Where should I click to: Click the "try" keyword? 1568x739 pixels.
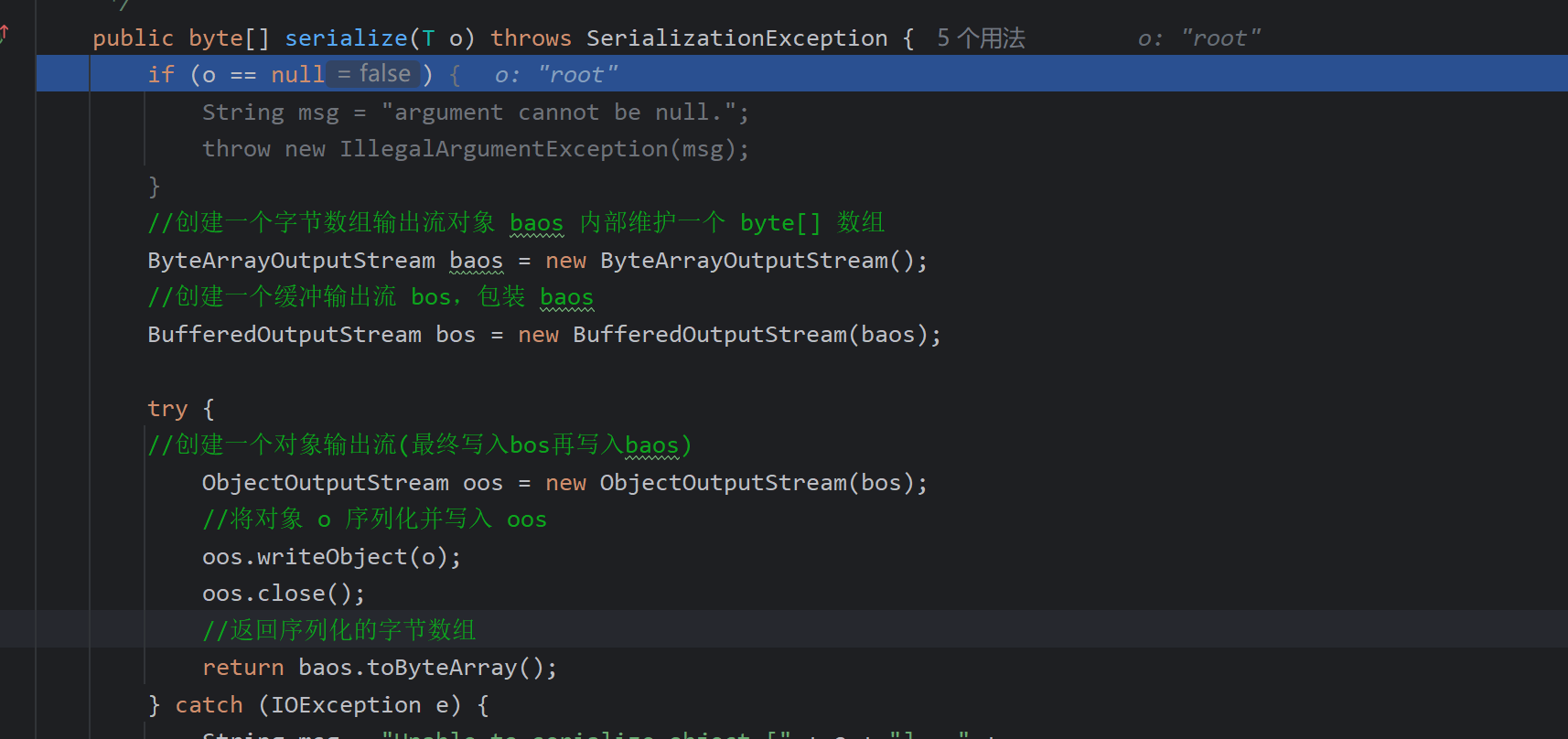pyautogui.click(x=167, y=409)
